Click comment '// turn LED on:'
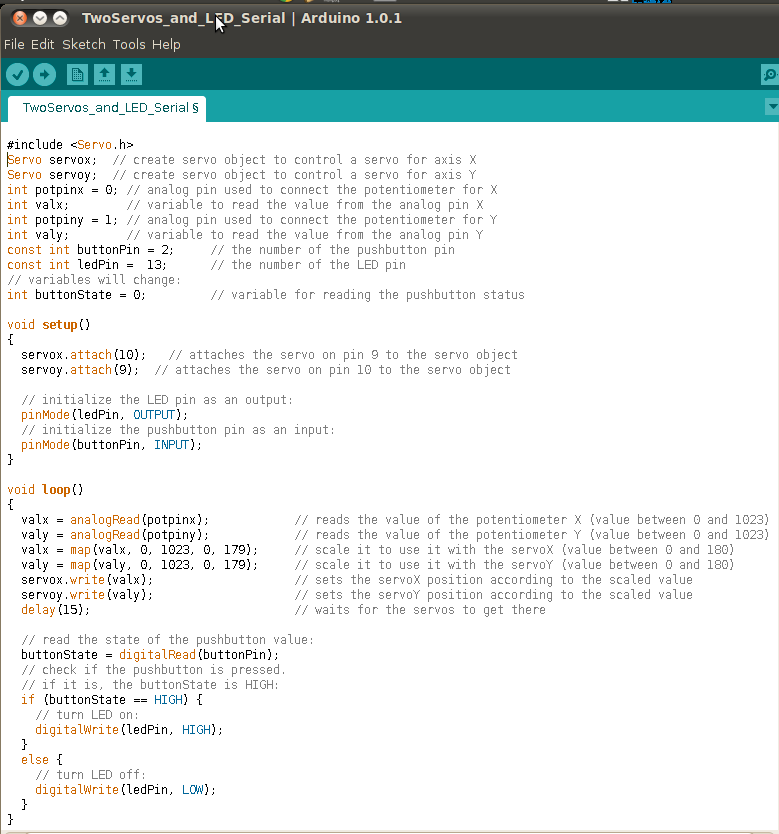This screenshot has width=779, height=834. click(87, 715)
